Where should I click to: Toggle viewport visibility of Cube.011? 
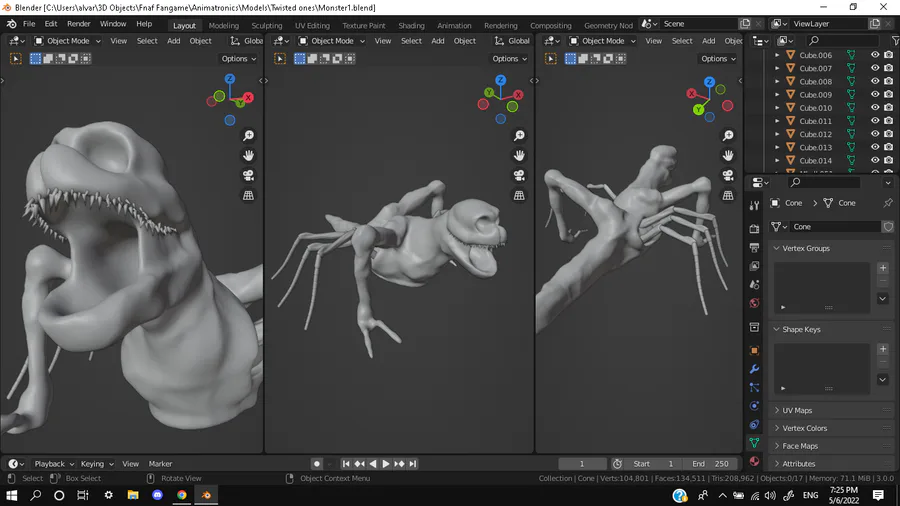pos(875,121)
